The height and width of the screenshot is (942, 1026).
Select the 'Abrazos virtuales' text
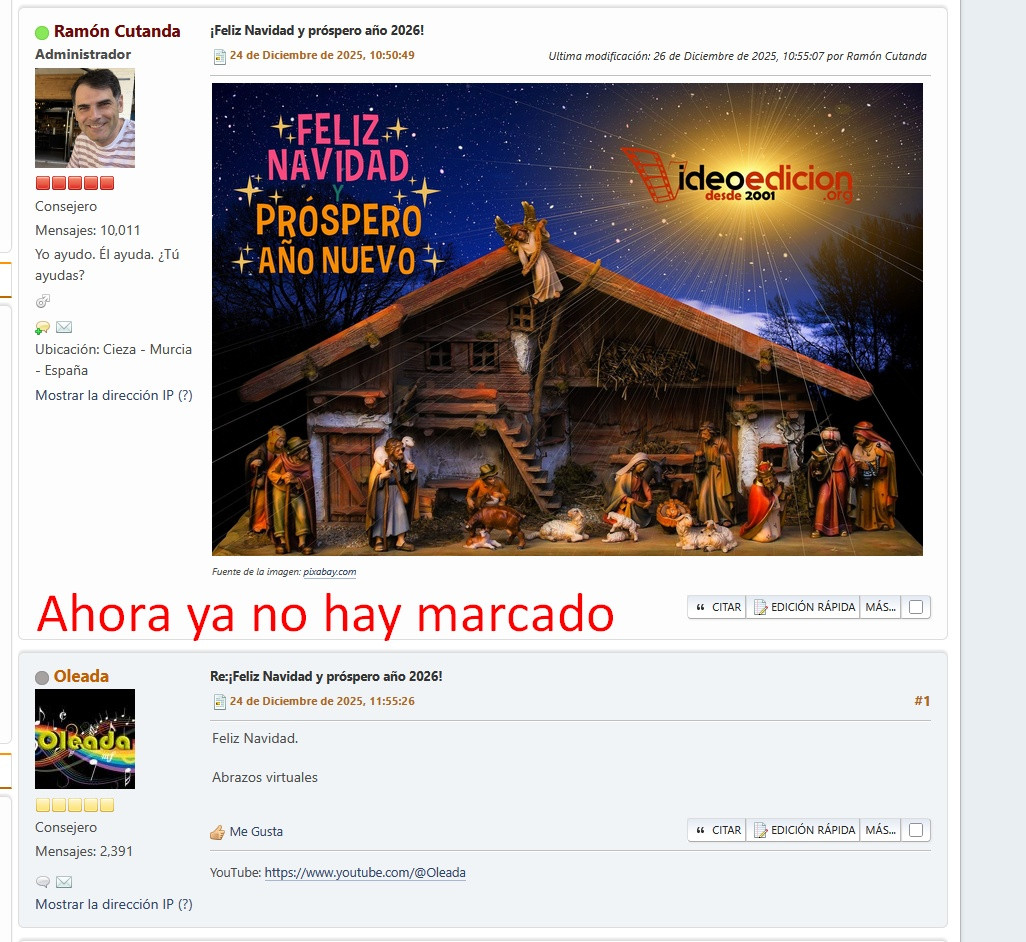click(x=265, y=777)
